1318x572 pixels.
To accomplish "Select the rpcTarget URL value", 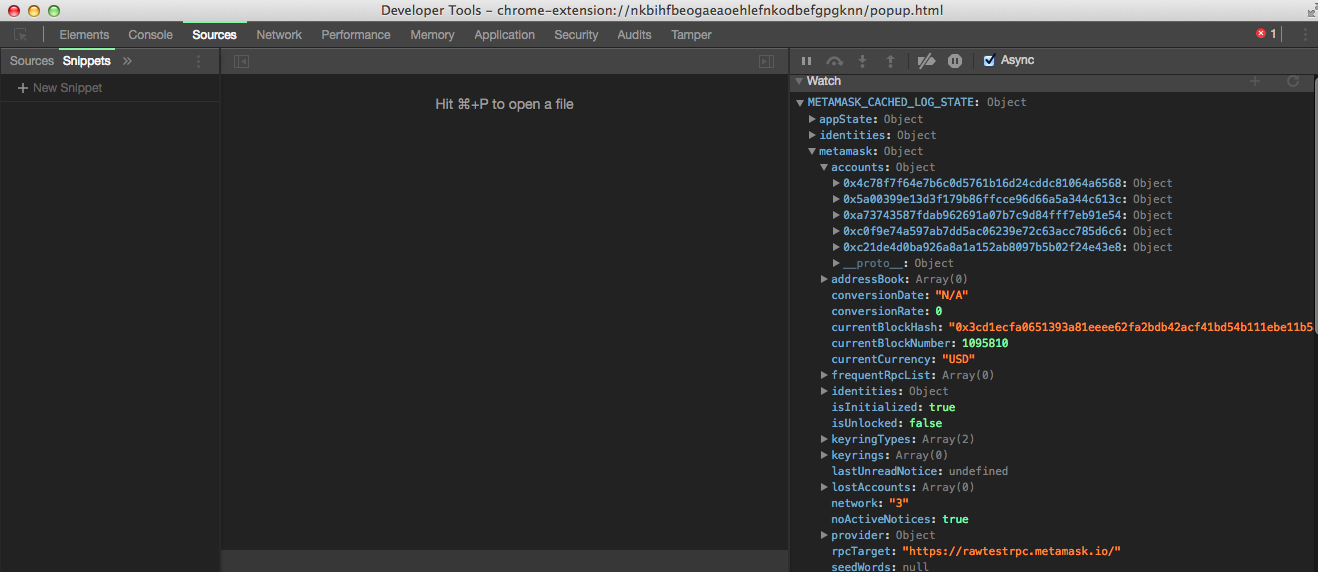I will coord(1011,551).
